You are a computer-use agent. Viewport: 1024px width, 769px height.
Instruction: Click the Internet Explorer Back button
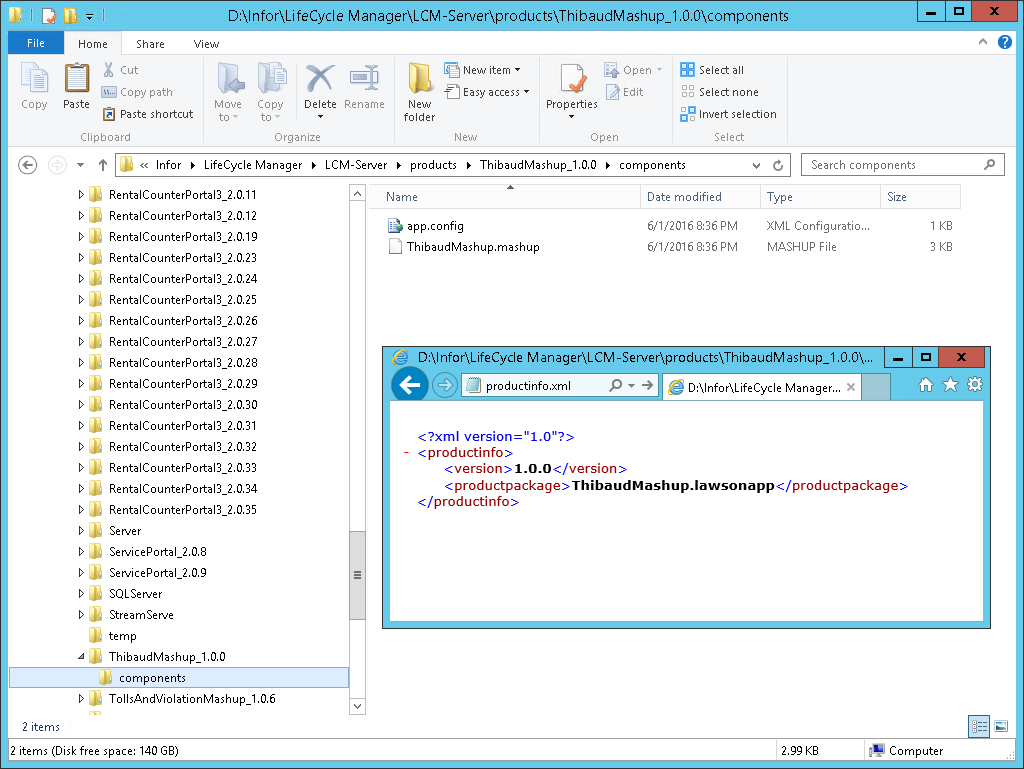point(409,385)
